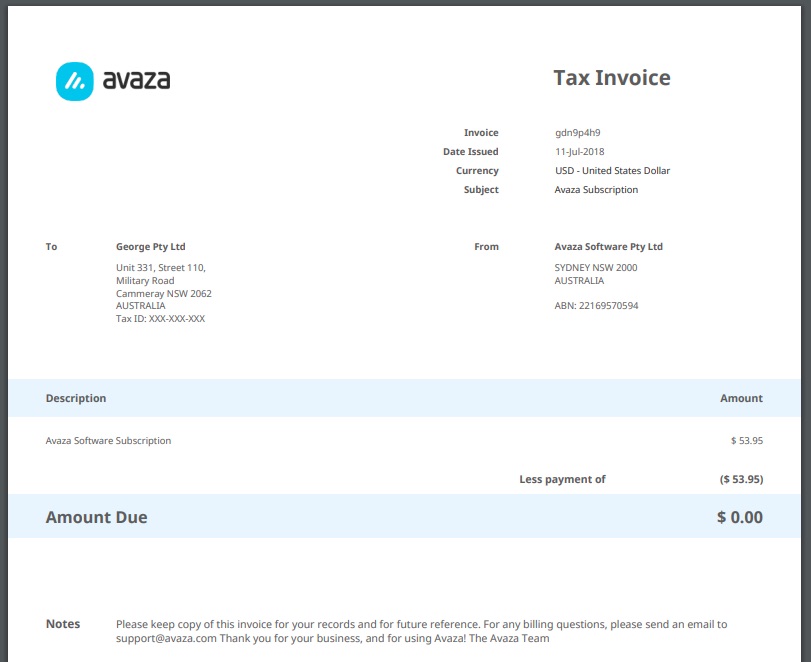811x662 pixels.
Task: Click the From label
Action: coord(486,247)
